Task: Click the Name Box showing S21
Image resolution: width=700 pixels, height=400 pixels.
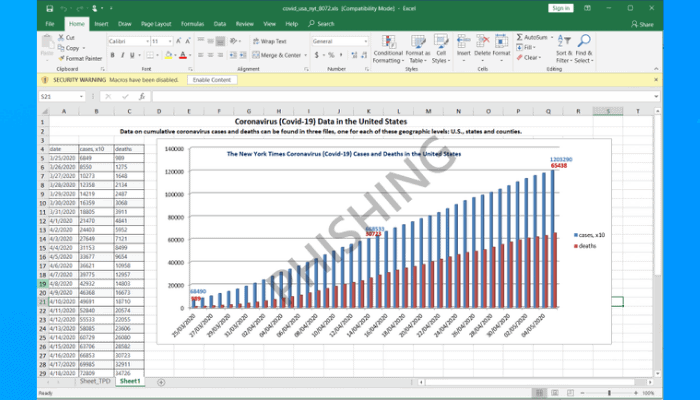Action: (x=62, y=96)
